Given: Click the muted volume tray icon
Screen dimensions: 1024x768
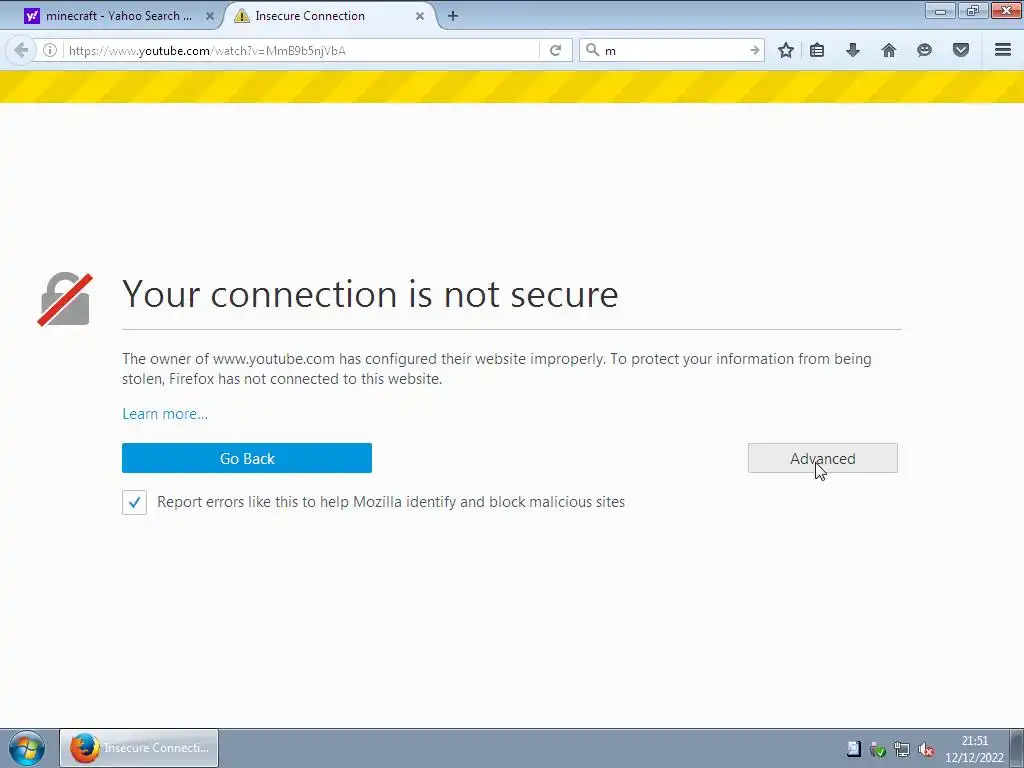Looking at the screenshot, I should 925,749.
